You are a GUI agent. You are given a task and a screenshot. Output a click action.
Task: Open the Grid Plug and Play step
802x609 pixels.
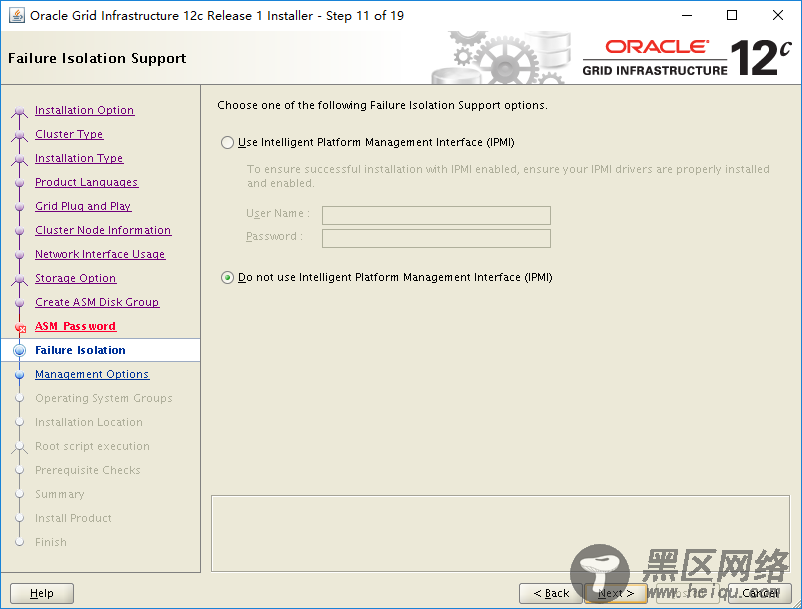pos(83,206)
